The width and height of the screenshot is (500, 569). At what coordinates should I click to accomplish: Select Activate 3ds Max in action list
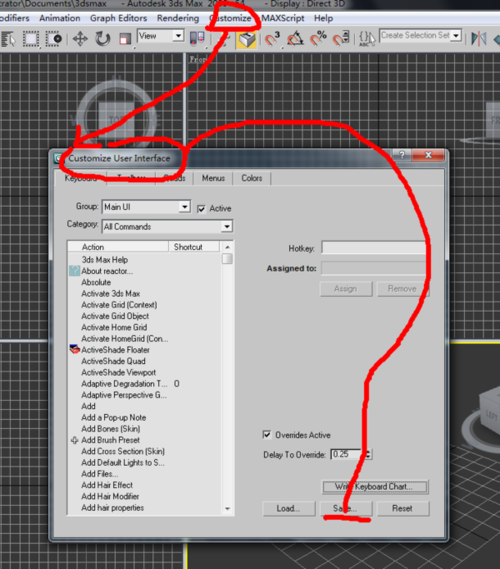click(111, 294)
